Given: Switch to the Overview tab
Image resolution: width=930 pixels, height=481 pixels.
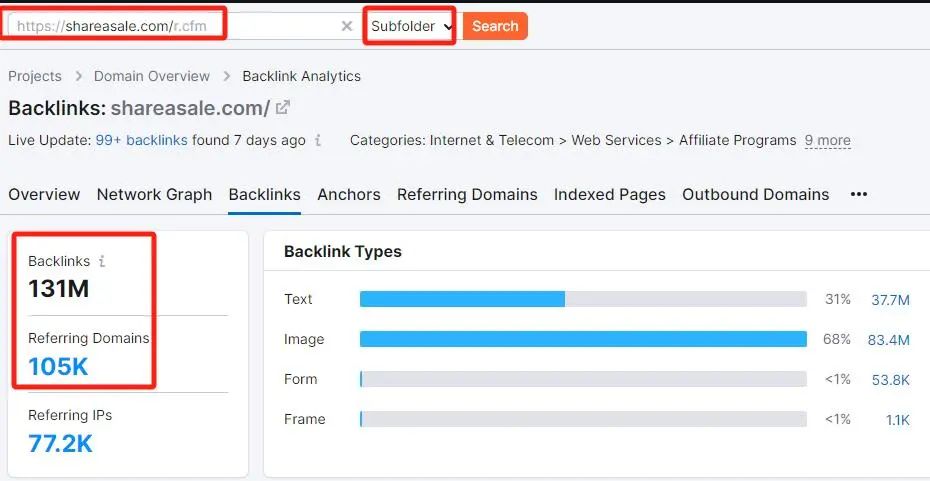Looking at the screenshot, I should click(x=44, y=195).
